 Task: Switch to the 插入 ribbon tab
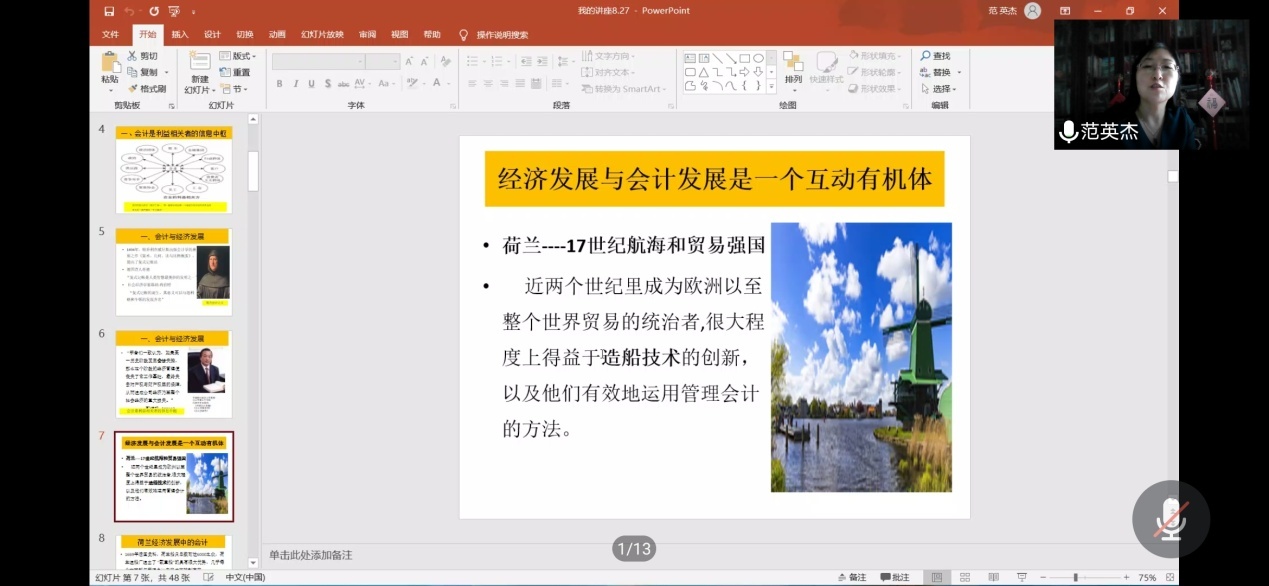click(178, 33)
